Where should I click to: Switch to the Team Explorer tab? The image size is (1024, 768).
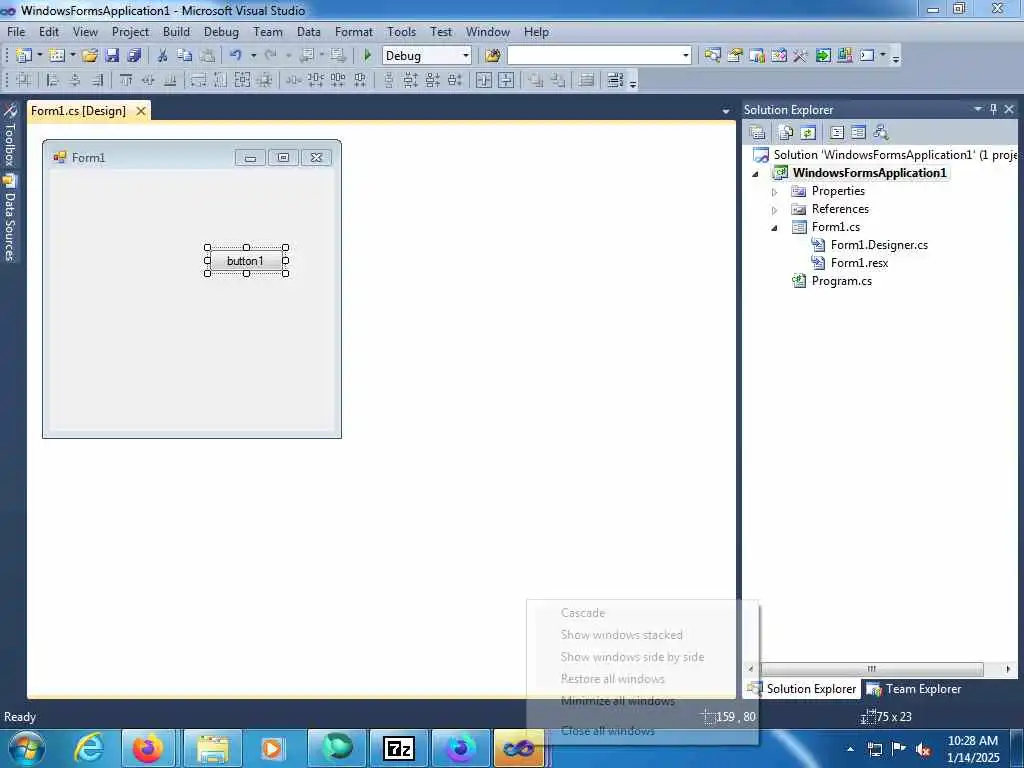(914, 689)
